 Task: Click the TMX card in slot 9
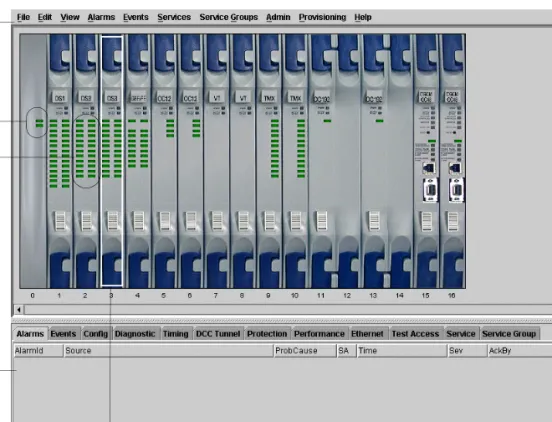pyautogui.click(x=269, y=161)
